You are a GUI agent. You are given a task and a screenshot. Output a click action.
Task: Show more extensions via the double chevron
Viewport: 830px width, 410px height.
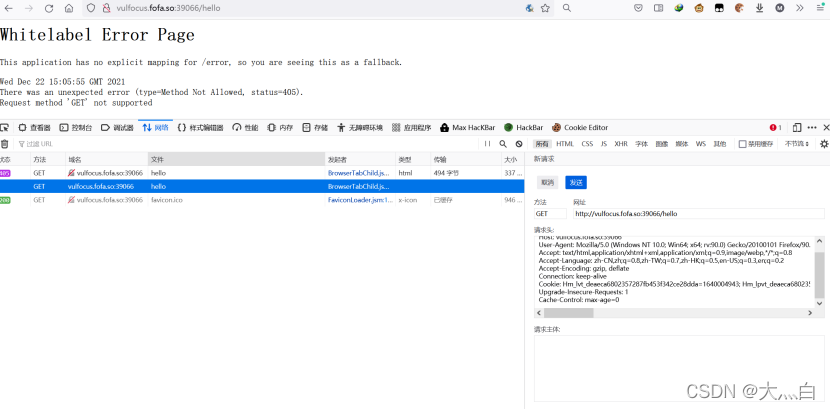(x=799, y=8)
